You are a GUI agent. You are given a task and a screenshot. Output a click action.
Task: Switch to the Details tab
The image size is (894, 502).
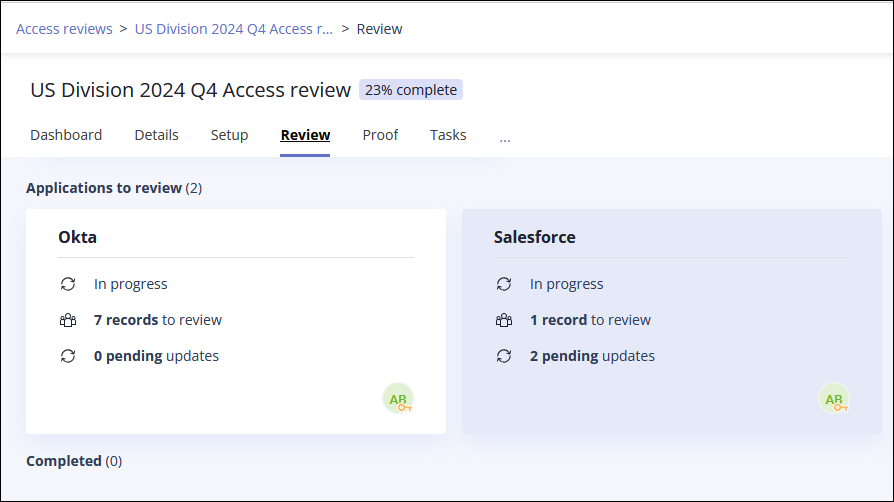tap(156, 135)
